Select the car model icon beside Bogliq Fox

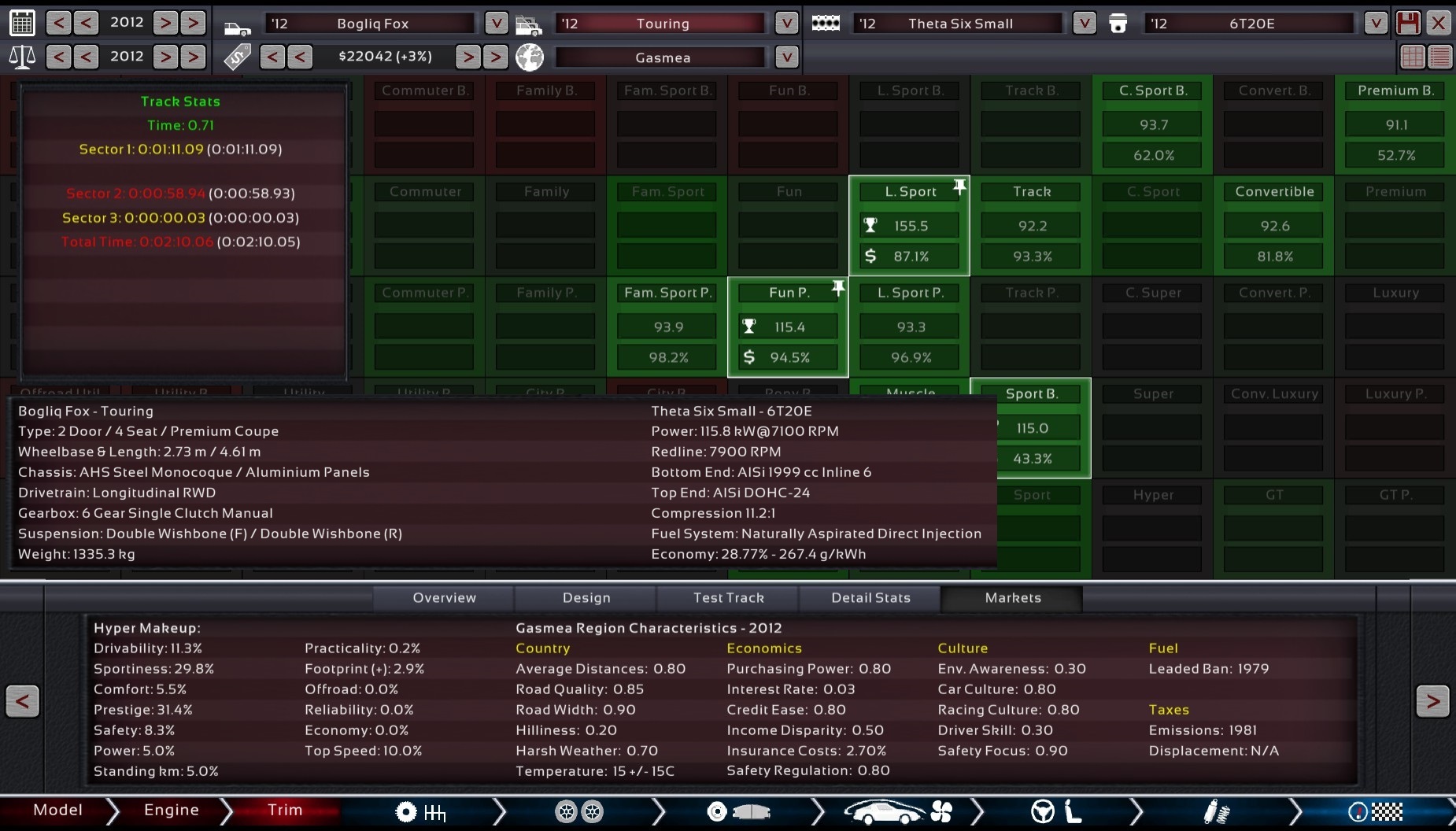(x=237, y=28)
